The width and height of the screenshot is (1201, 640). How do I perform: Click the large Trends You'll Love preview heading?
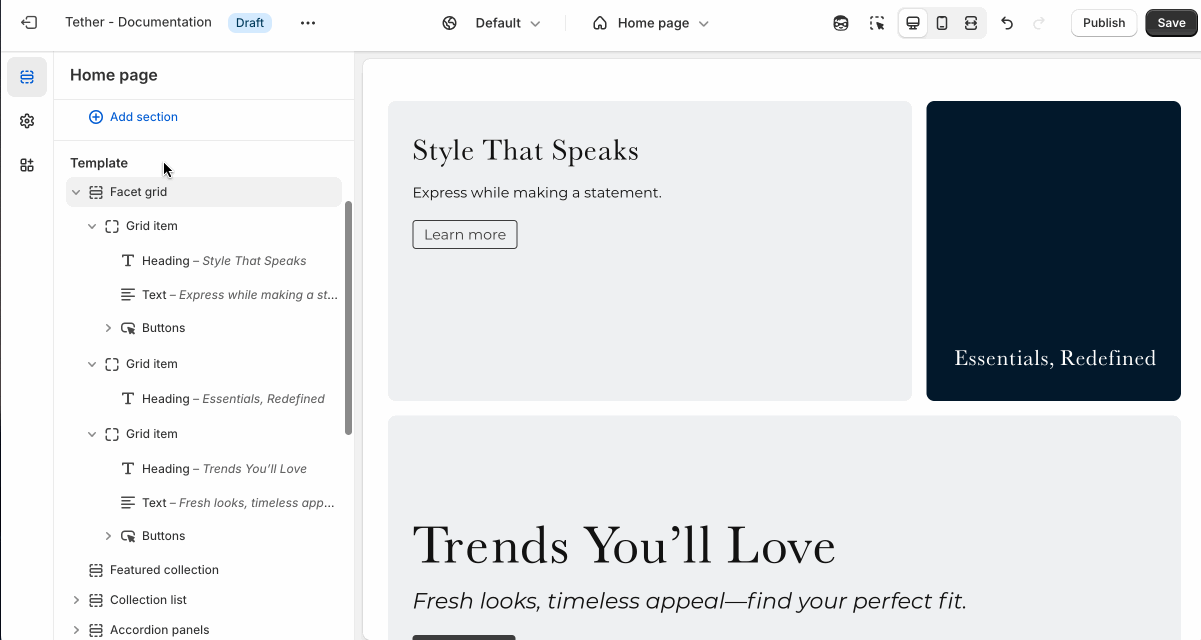[624, 545]
